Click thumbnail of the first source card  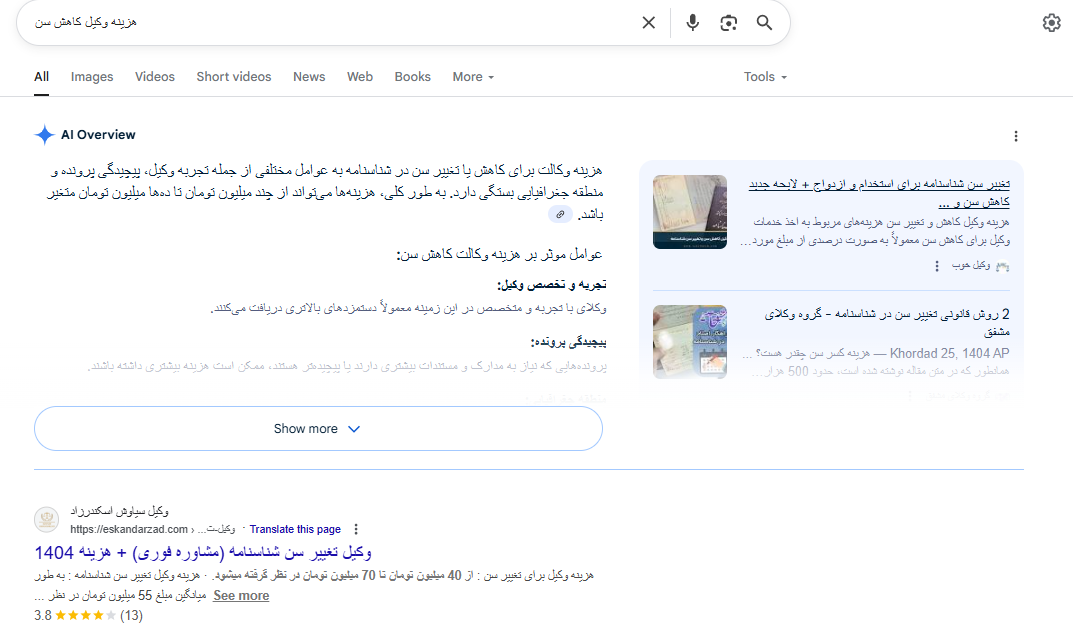(690, 212)
